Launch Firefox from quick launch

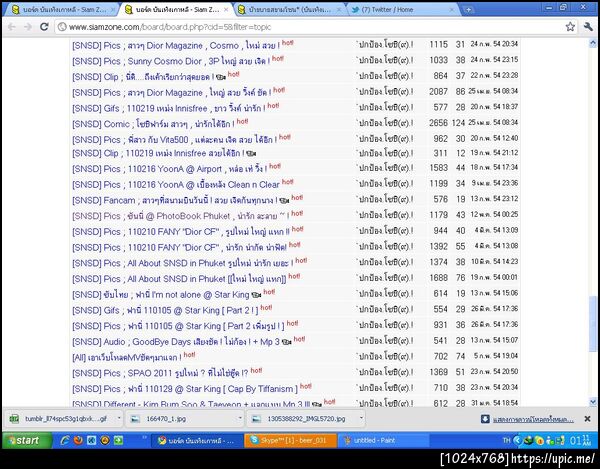[78, 440]
